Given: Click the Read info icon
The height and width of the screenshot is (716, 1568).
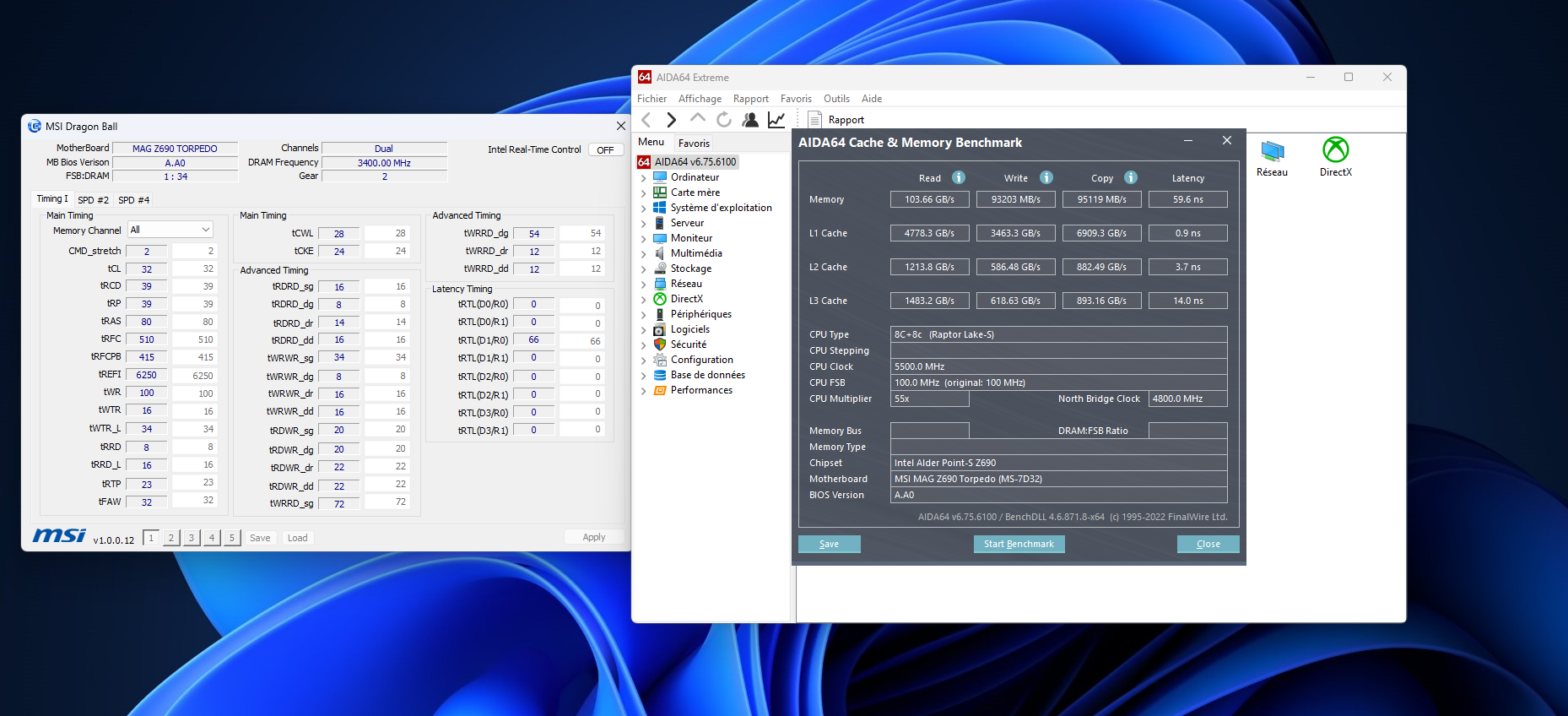Looking at the screenshot, I should [959, 177].
